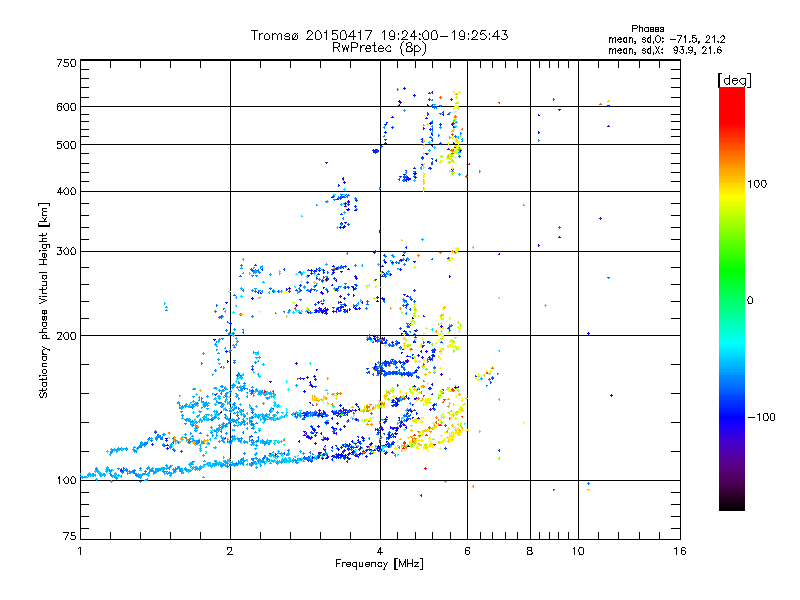Screen dimensions: 800x600
Task: Click the colorbar '-100' tick label
Action: (x=761, y=417)
